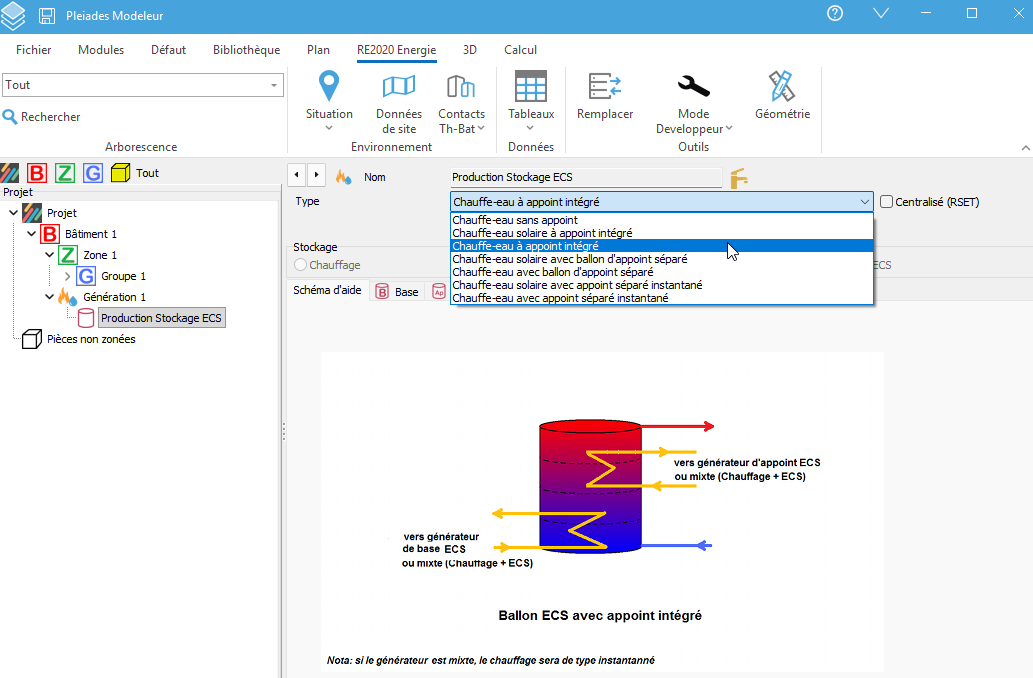The width and height of the screenshot is (1033, 678).
Task: Select Génération 1 in the tree
Action: pos(114,297)
